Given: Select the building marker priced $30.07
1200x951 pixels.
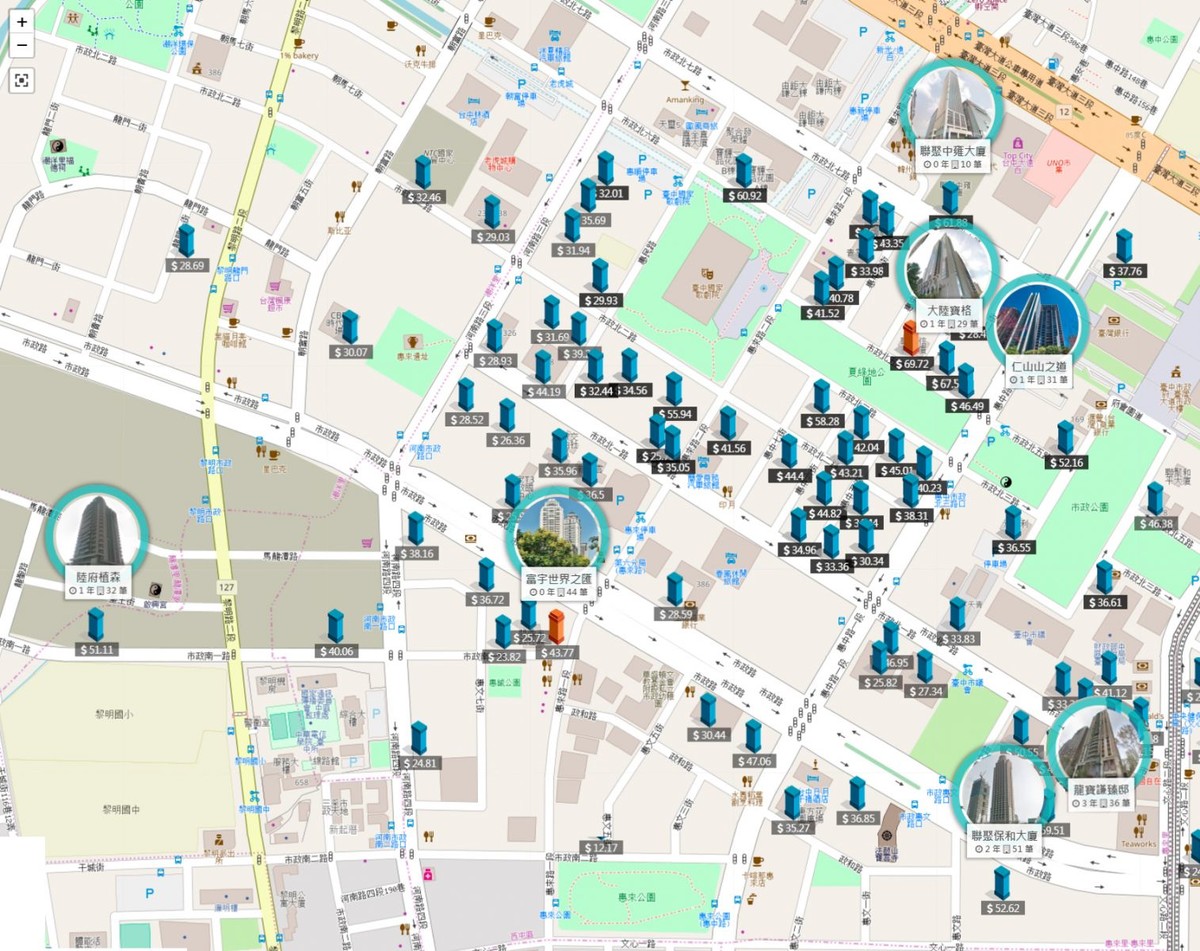Looking at the screenshot, I should pyautogui.click(x=351, y=334).
